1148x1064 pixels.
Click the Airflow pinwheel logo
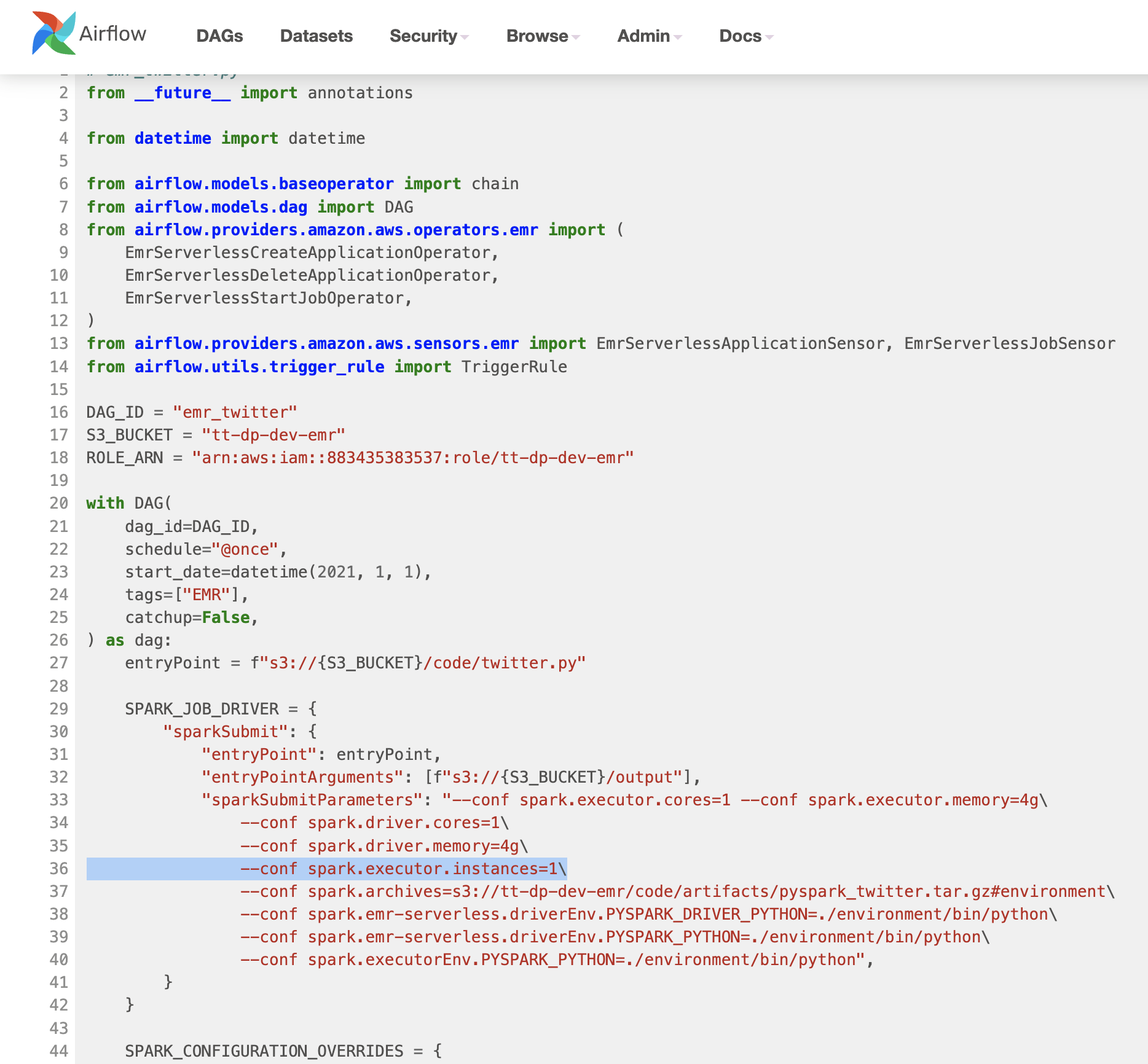53,33
